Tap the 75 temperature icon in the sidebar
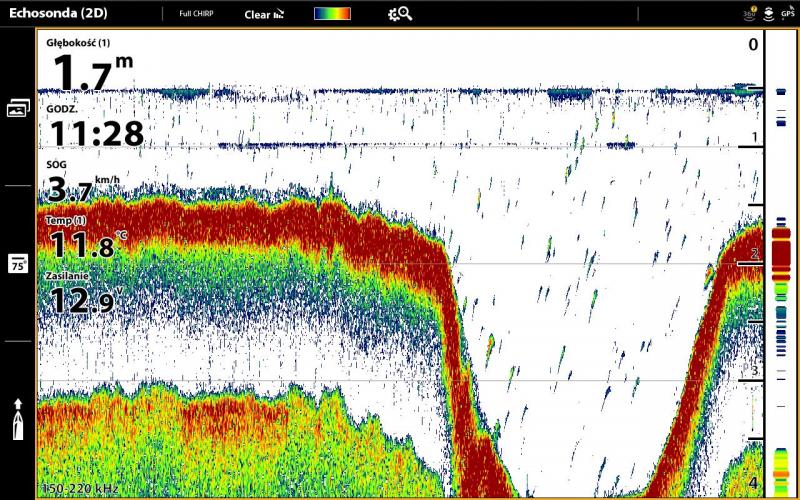Screen dimensions: 800x500 [18, 263]
